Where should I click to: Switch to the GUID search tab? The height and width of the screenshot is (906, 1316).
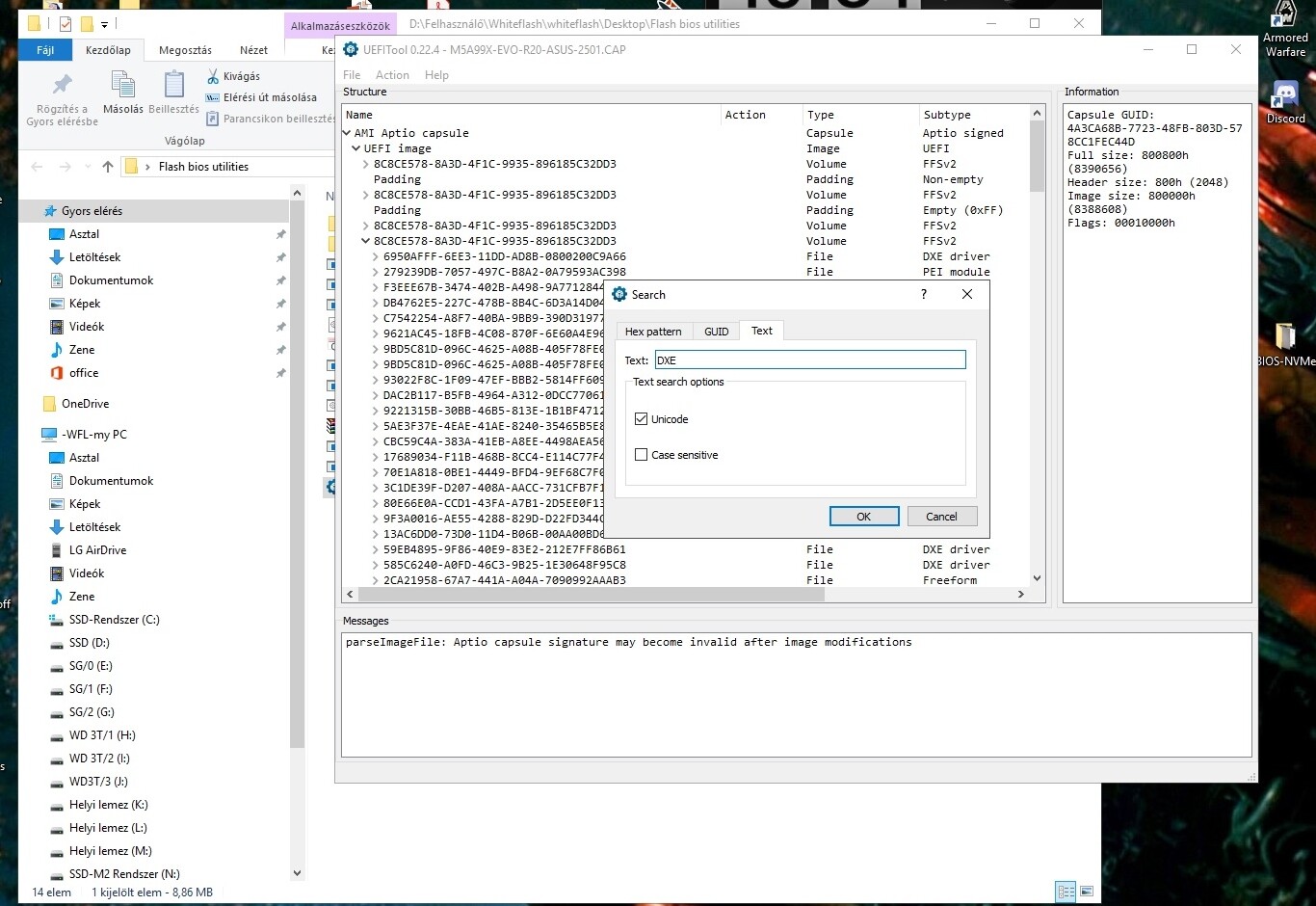point(717,332)
